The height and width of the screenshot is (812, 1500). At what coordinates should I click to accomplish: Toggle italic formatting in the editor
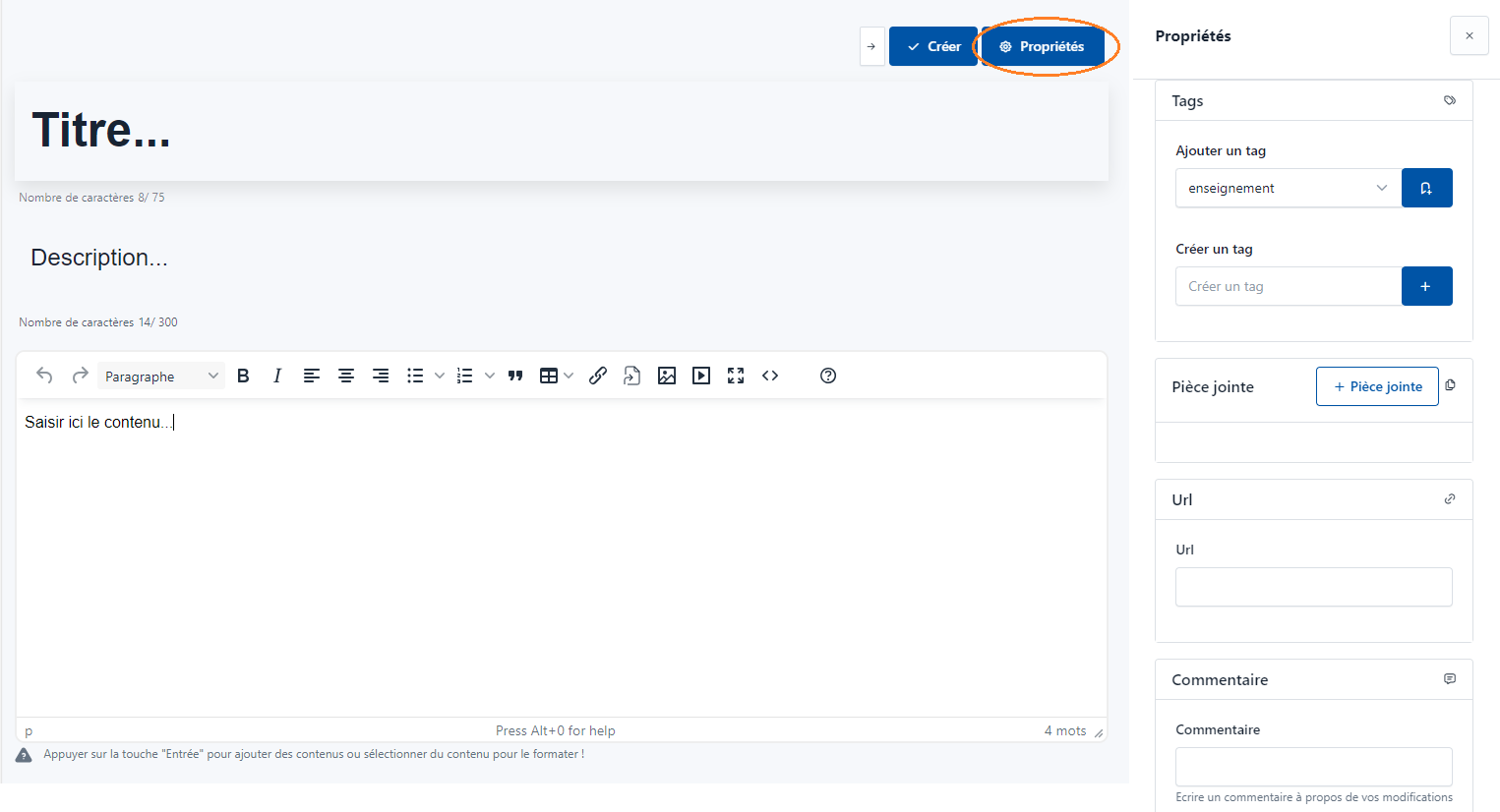277,376
